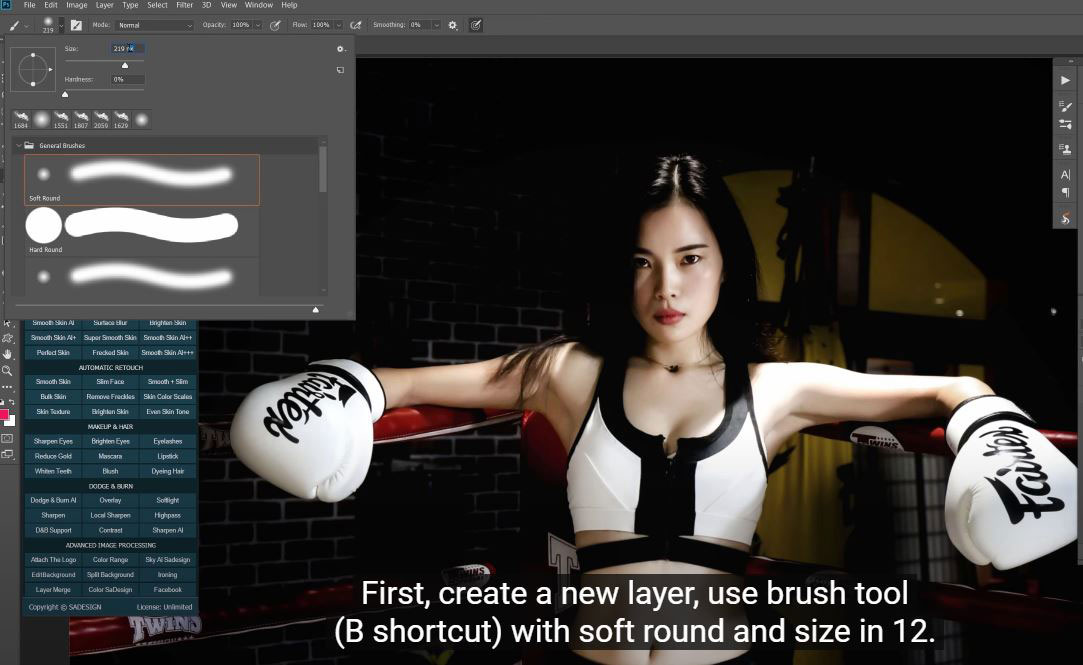Open the Brush Settings panel toggle icon
The image size is (1083, 665).
(x=76, y=25)
